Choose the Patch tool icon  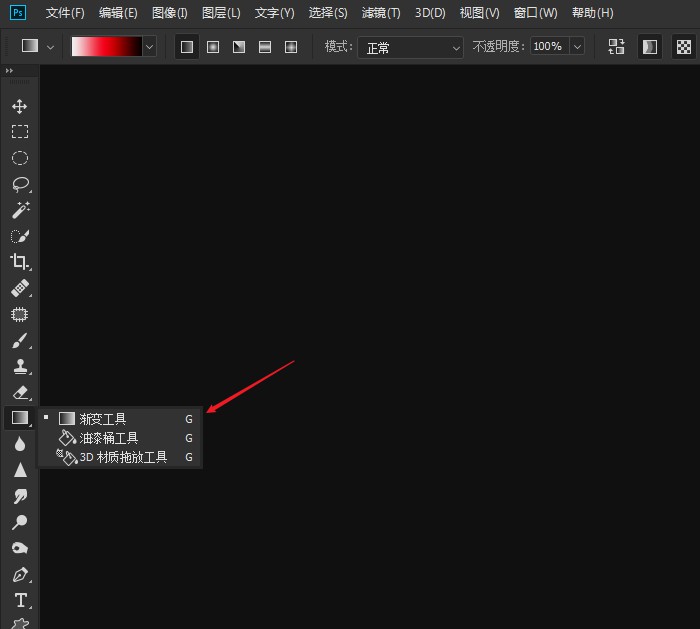pyautogui.click(x=20, y=314)
